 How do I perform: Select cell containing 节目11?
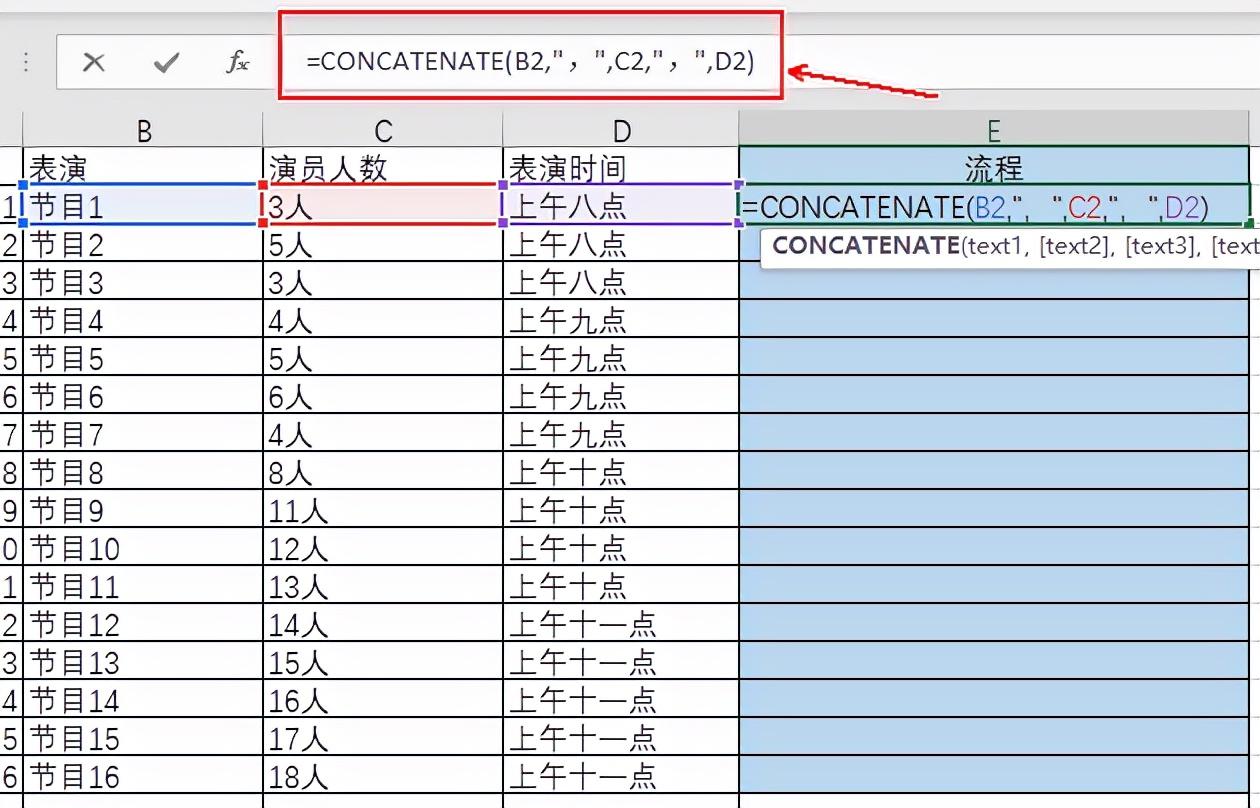pyautogui.click(x=143, y=586)
